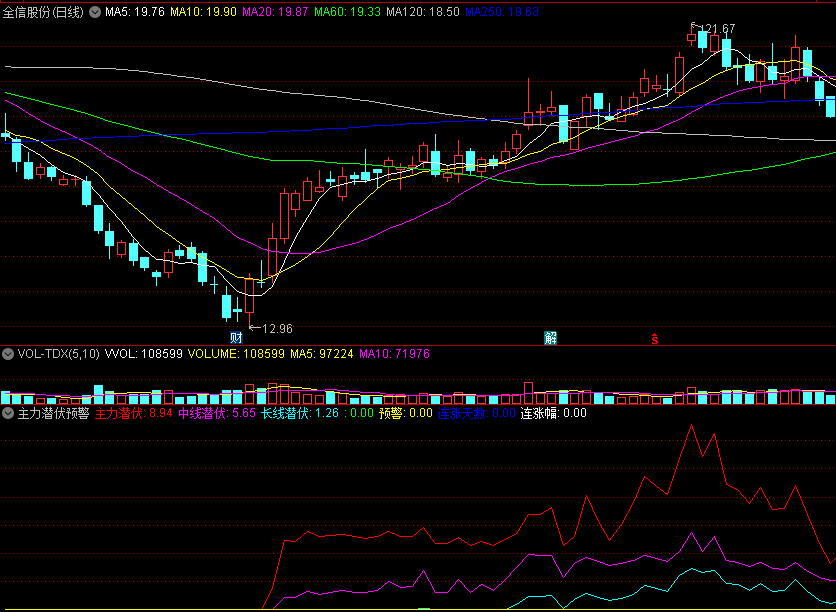Click the MA5: 19.76 label

[x=134, y=12]
